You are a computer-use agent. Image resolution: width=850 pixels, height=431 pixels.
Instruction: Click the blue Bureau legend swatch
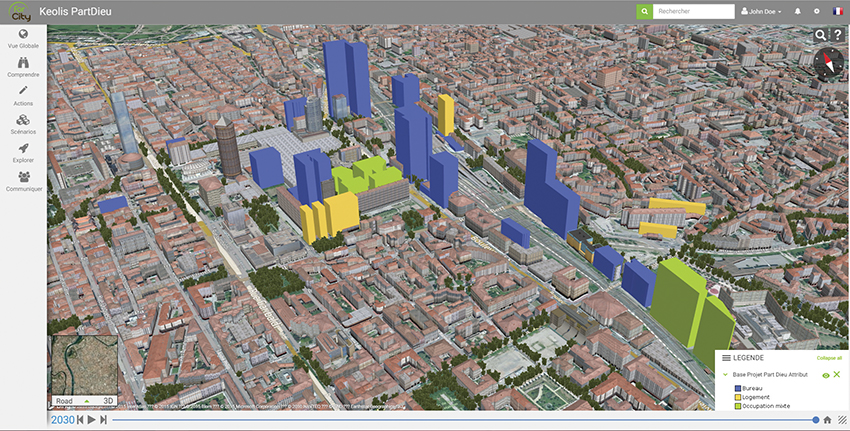pyautogui.click(x=738, y=389)
